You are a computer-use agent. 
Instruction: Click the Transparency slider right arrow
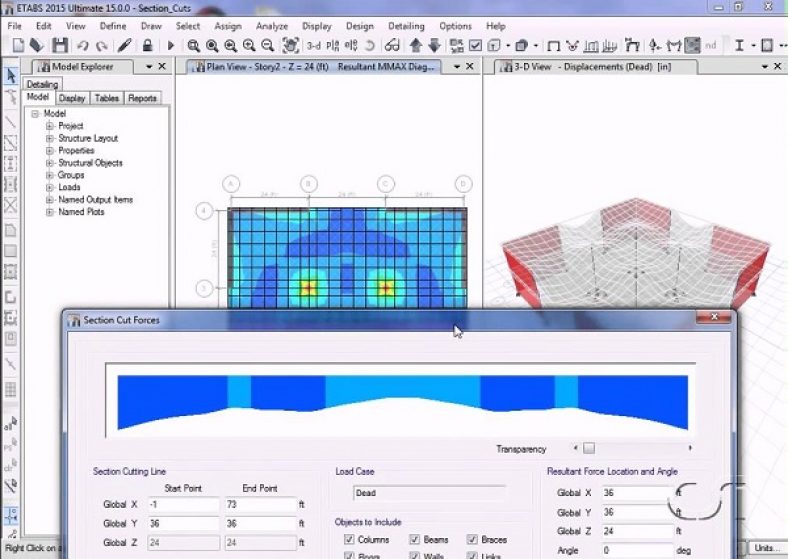pos(691,448)
